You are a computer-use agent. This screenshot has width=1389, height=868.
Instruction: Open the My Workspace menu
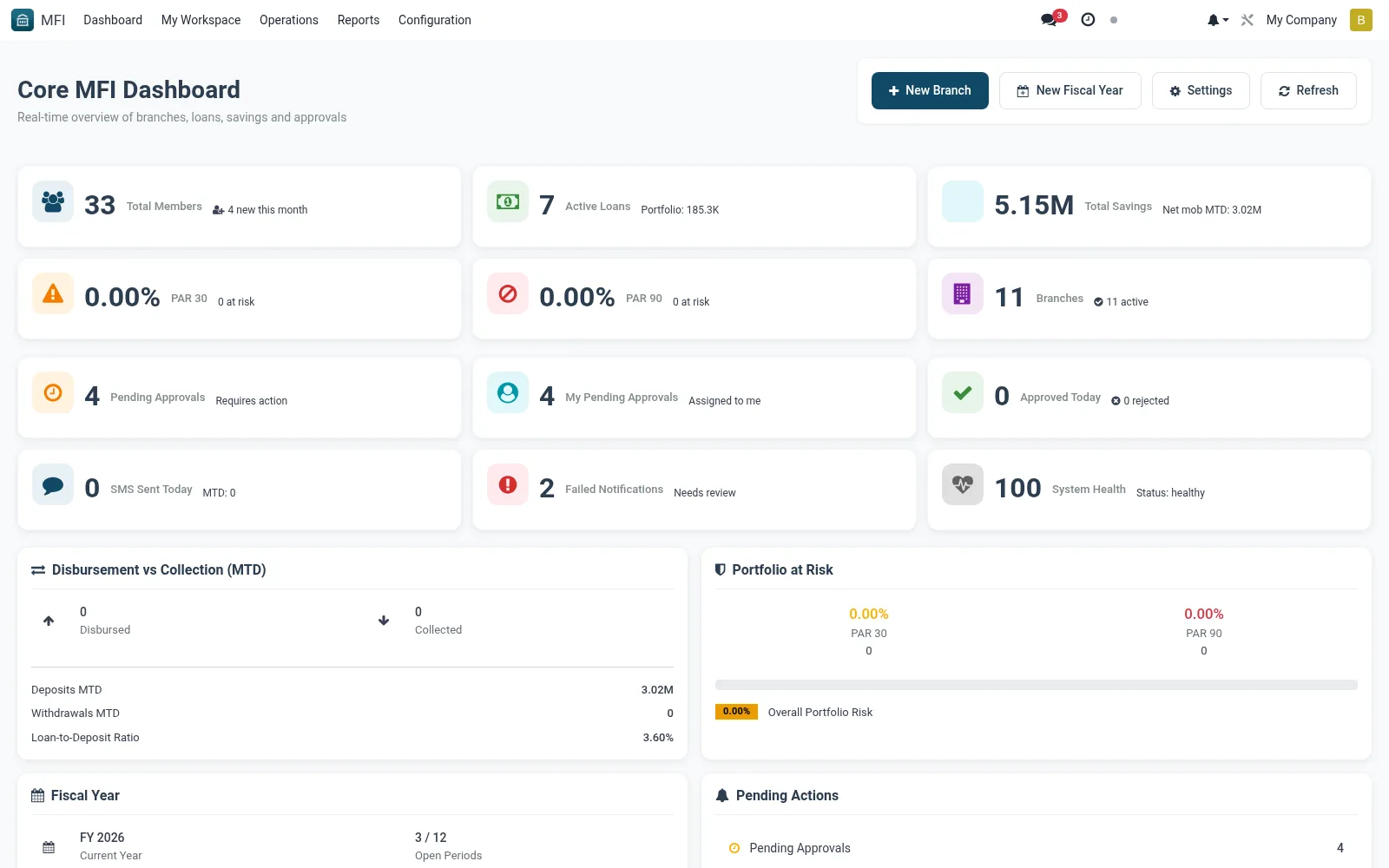click(x=201, y=20)
